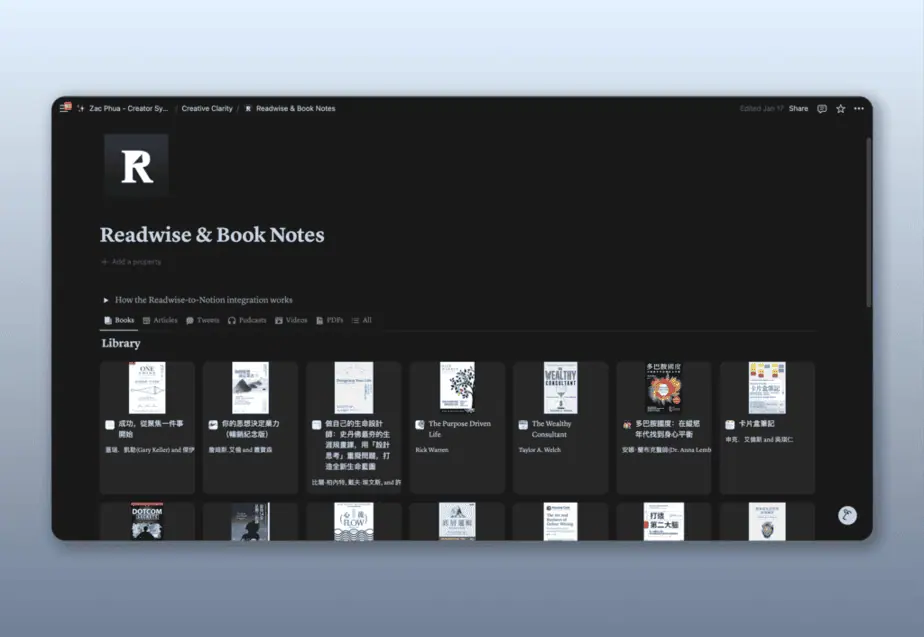Open the Designing Your Life book cover
Screen dimensions: 924x637
(354, 388)
